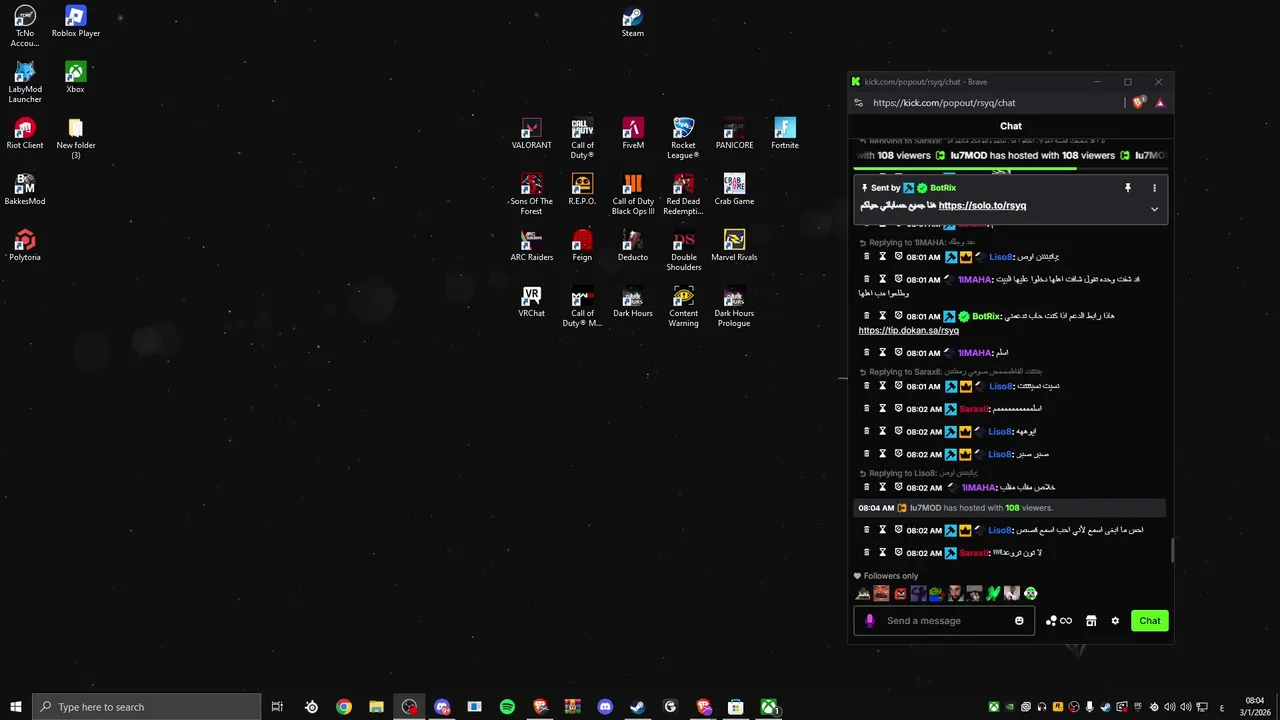The height and width of the screenshot is (720, 1280).
Task: Select the Call of Duty Black Ops III icon
Action: [x=633, y=194]
